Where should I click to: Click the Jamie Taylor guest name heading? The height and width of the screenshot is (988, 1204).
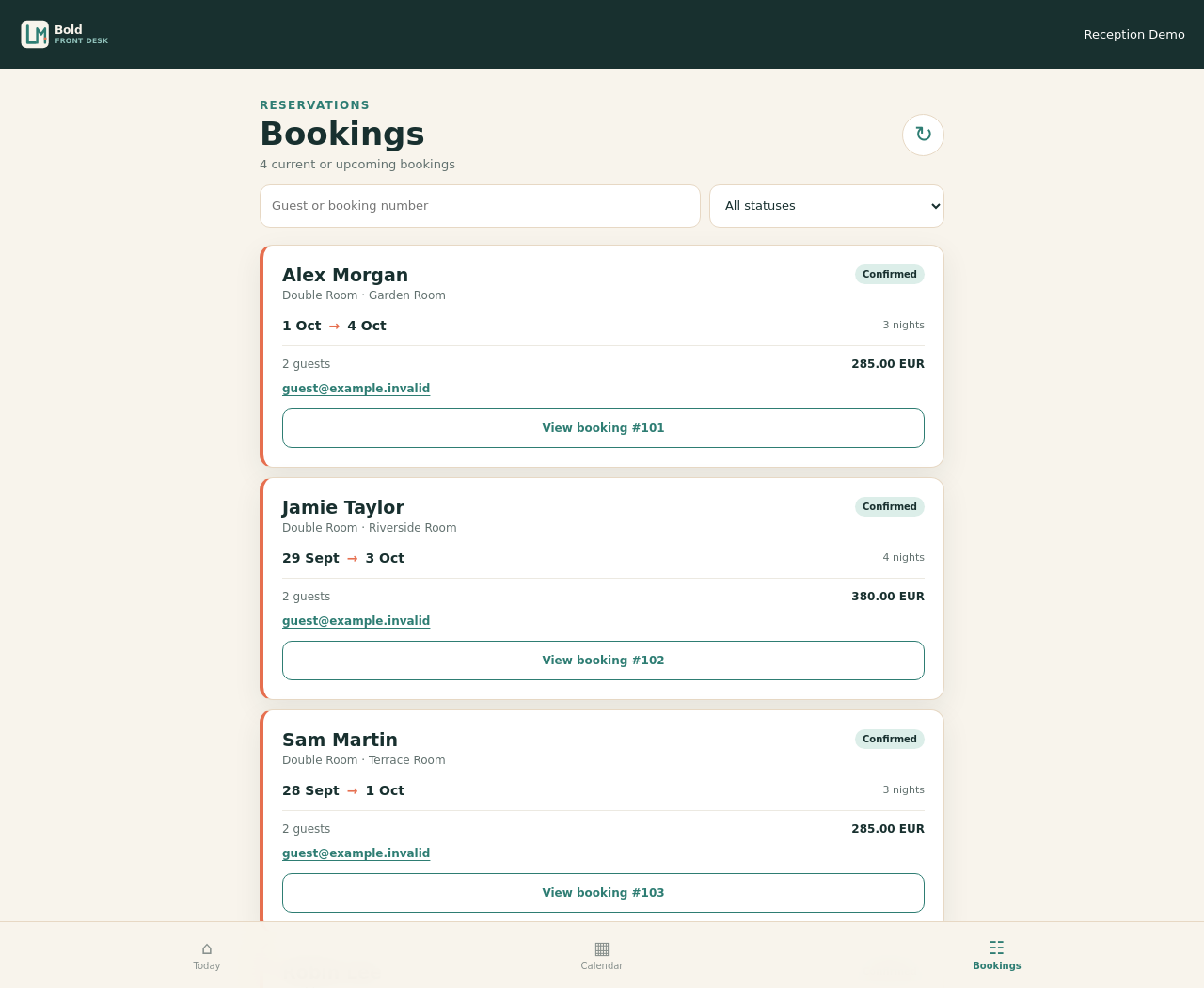click(343, 507)
